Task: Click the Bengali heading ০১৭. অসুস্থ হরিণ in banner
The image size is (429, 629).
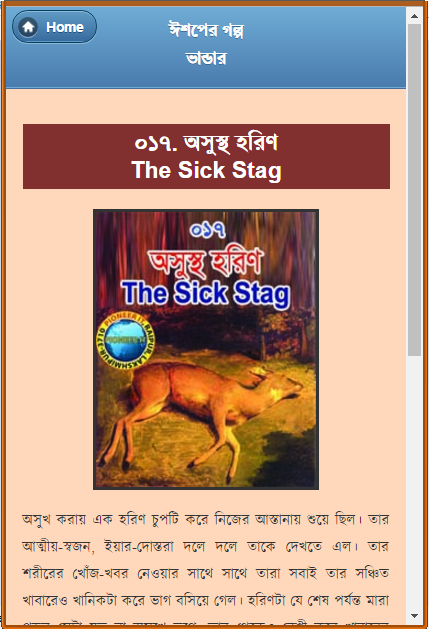Action: [206, 143]
